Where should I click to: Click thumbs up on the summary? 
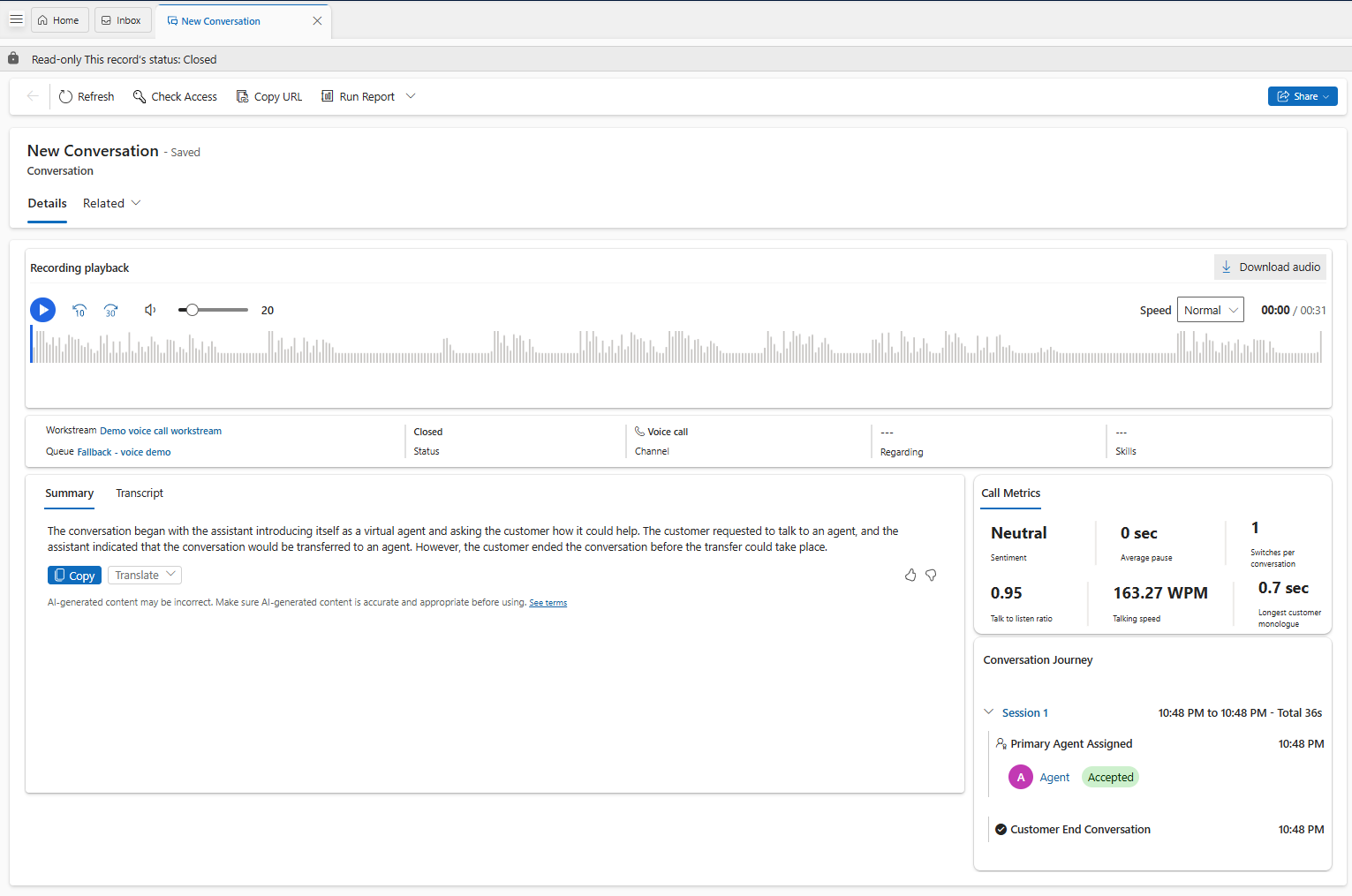(x=910, y=575)
